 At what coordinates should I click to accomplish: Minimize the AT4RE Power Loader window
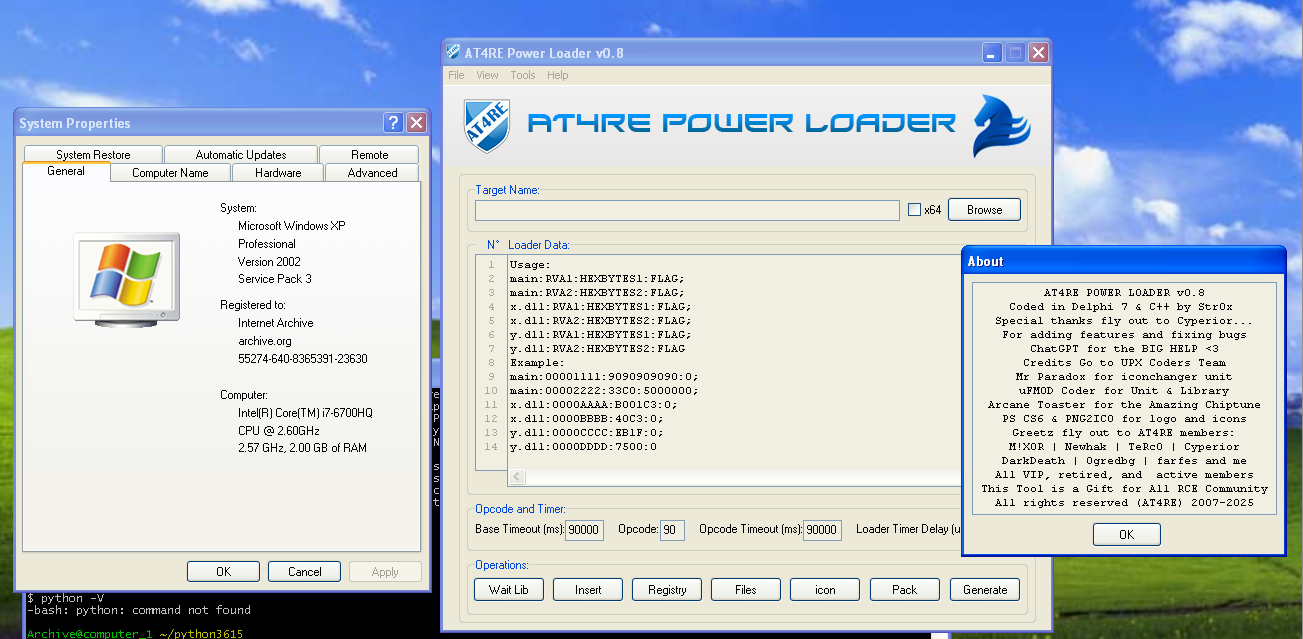pyautogui.click(x=992, y=53)
